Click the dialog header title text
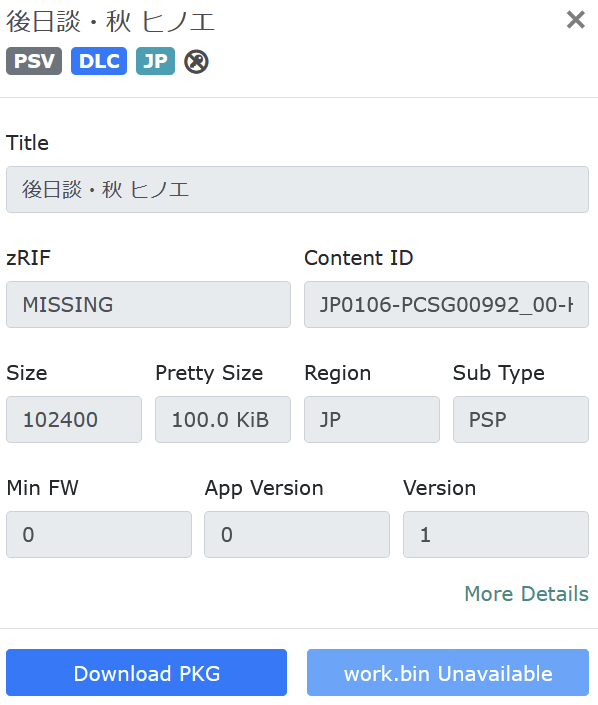The width and height of the screenshot is (598, 705). pyautogui.click(x=110, y=22)
